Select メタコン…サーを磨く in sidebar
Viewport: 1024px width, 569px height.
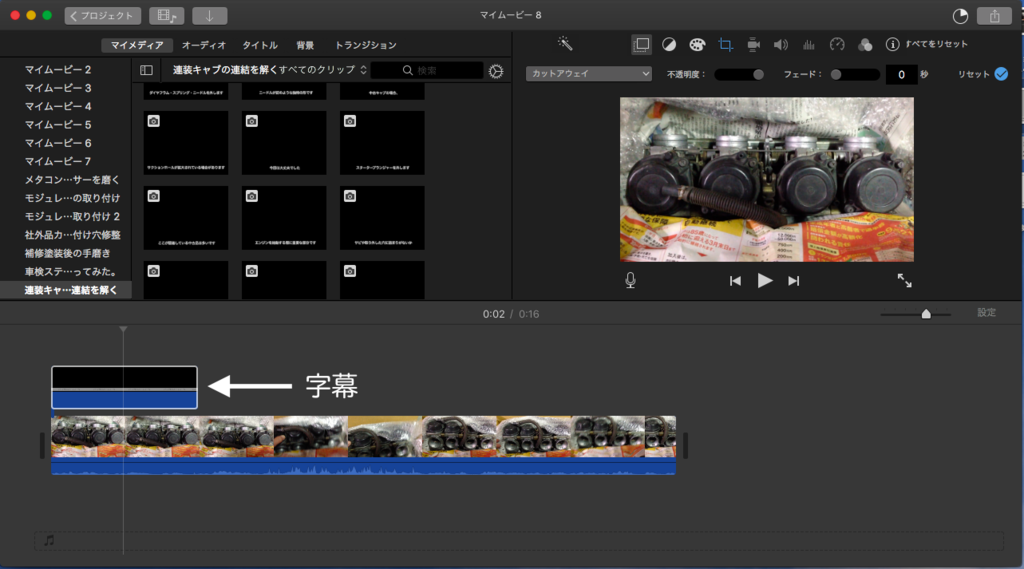click(x=72, y=180)
